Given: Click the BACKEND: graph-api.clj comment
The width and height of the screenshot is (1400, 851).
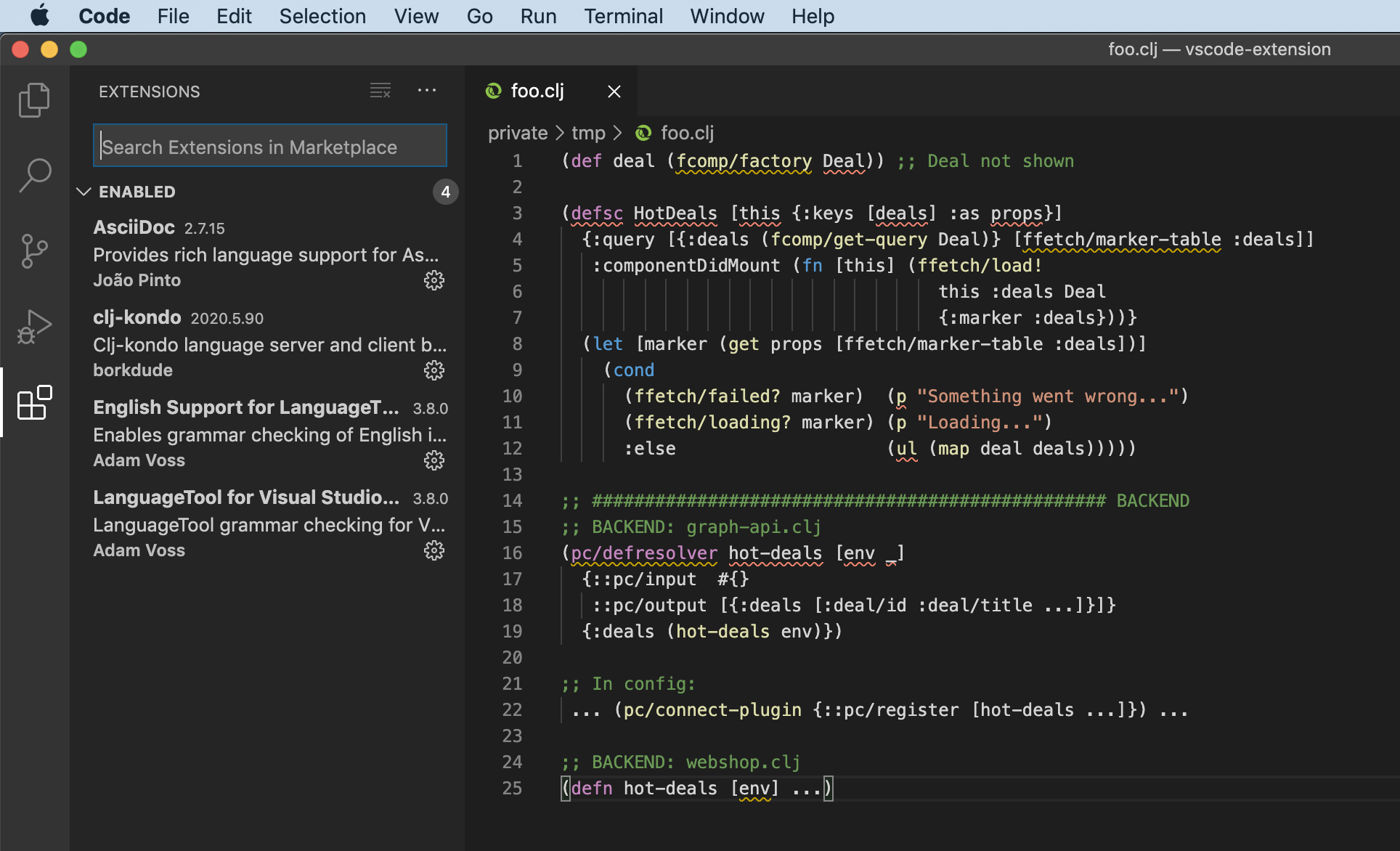Looking at the screenshot, I should [x=691, y=527].
